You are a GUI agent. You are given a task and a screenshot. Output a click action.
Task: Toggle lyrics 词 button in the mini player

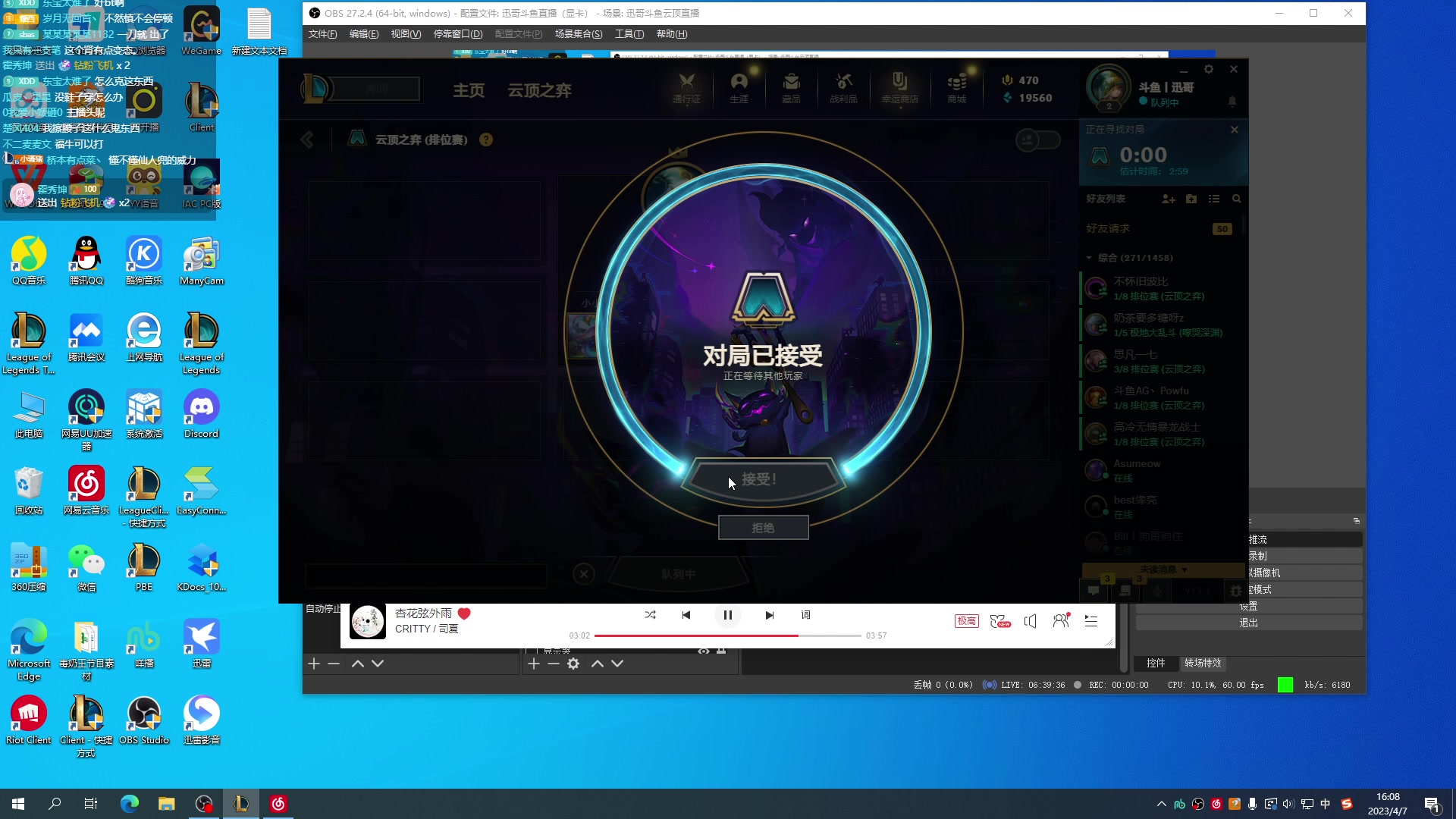pos(806,615)
